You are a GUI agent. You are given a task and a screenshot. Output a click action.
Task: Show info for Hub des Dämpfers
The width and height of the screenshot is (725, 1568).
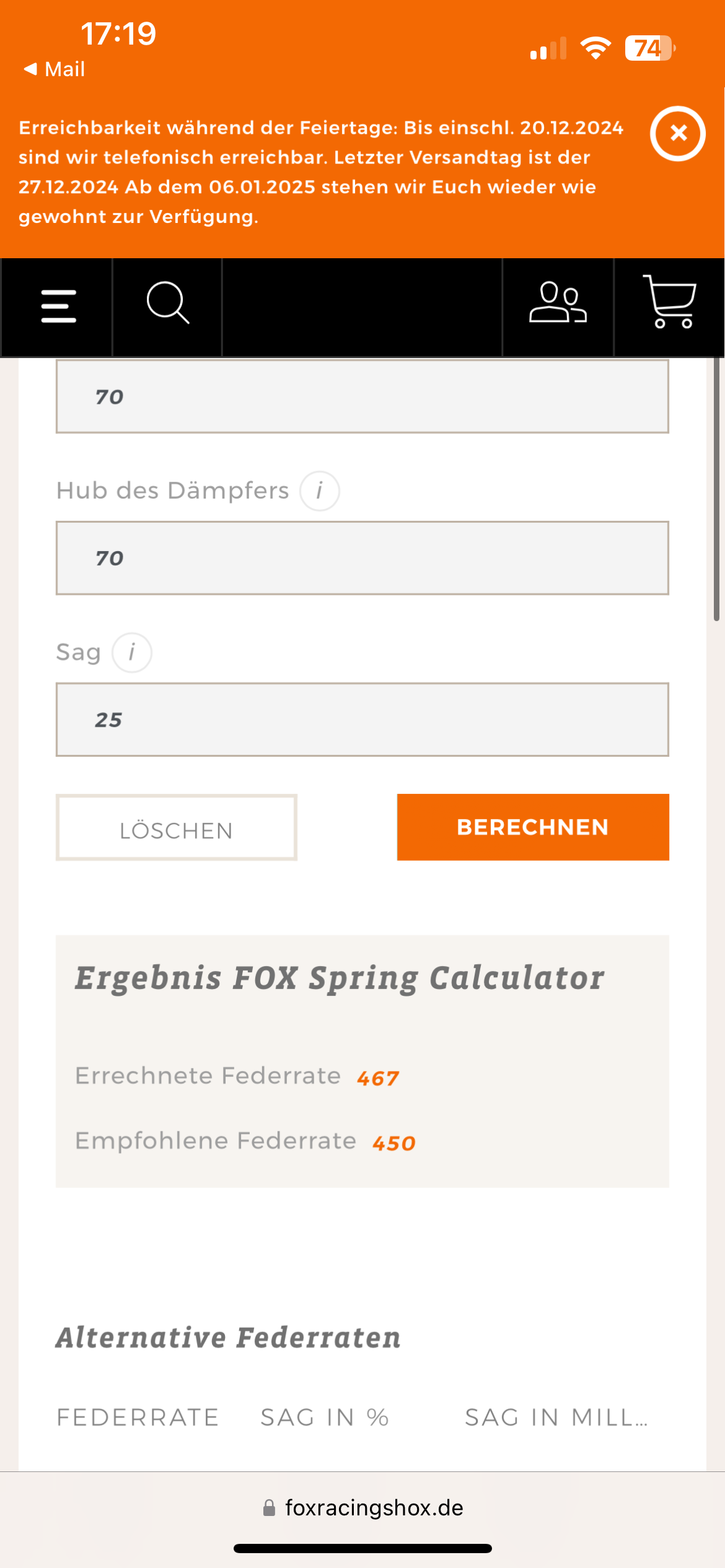pyautogui.click(x=320, y=491)
